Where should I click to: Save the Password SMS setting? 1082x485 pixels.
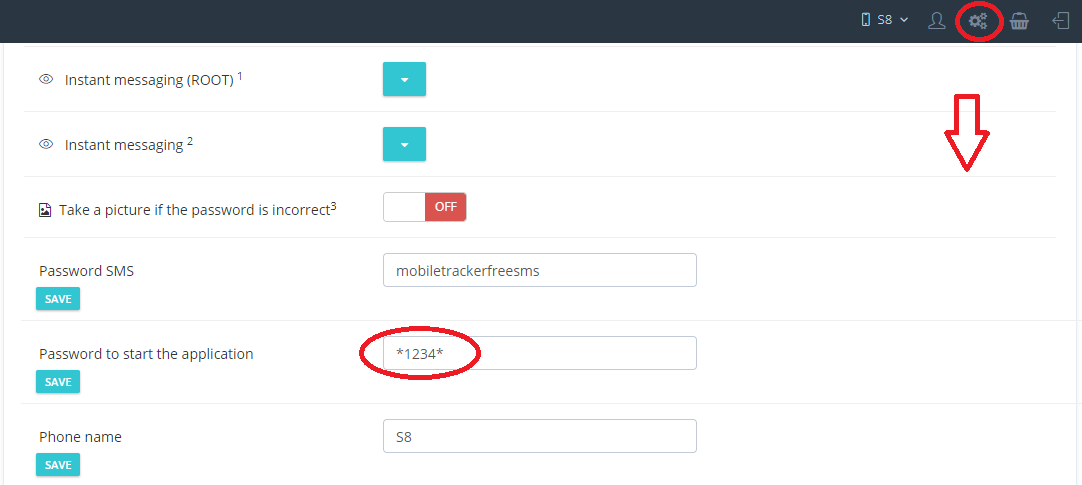[58, 299]
